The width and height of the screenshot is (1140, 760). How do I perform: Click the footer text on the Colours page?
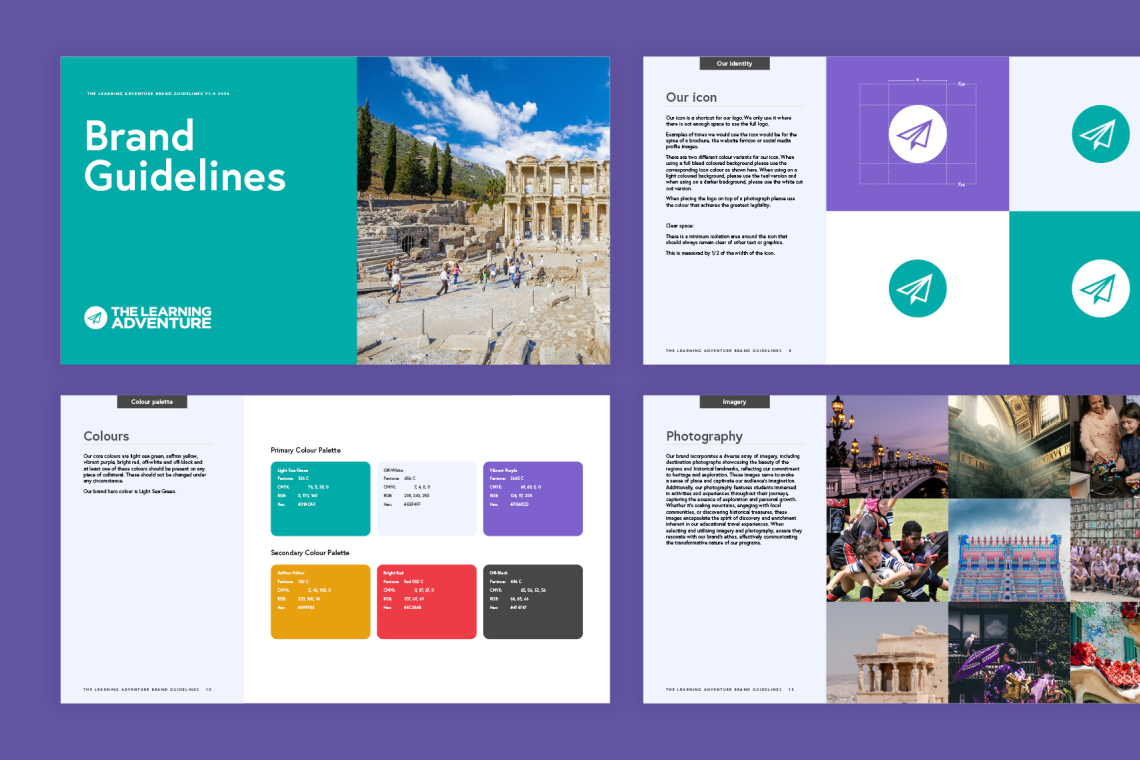147,689
